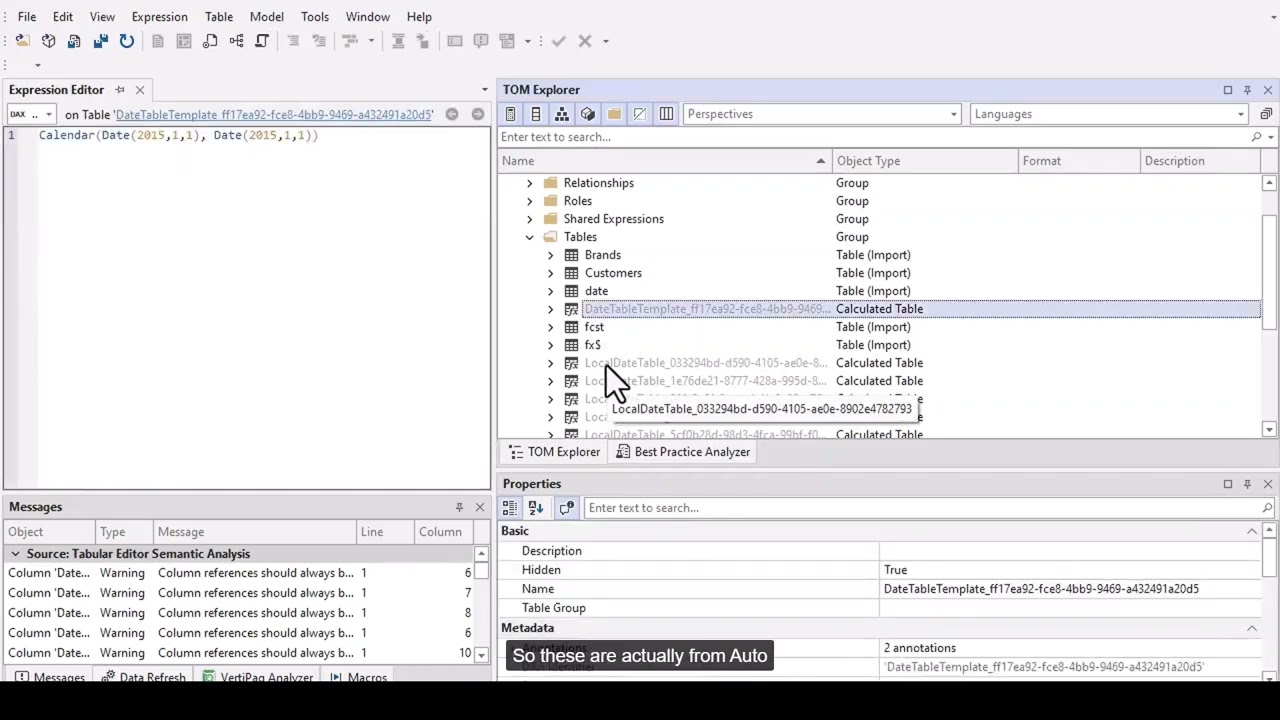Switch to the TOM Explorer bottom tab
Screen dimensions: 1280x720
[554, 452]
